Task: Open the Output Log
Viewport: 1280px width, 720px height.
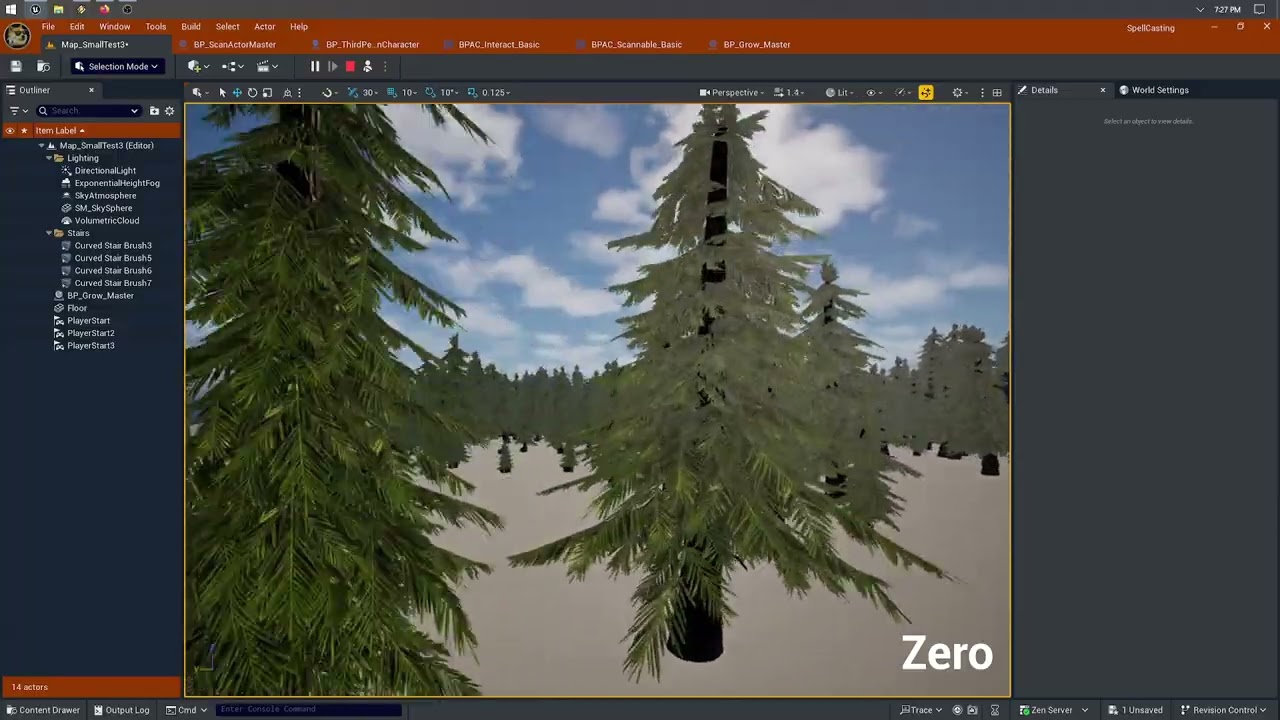Action: coord(121,710)
